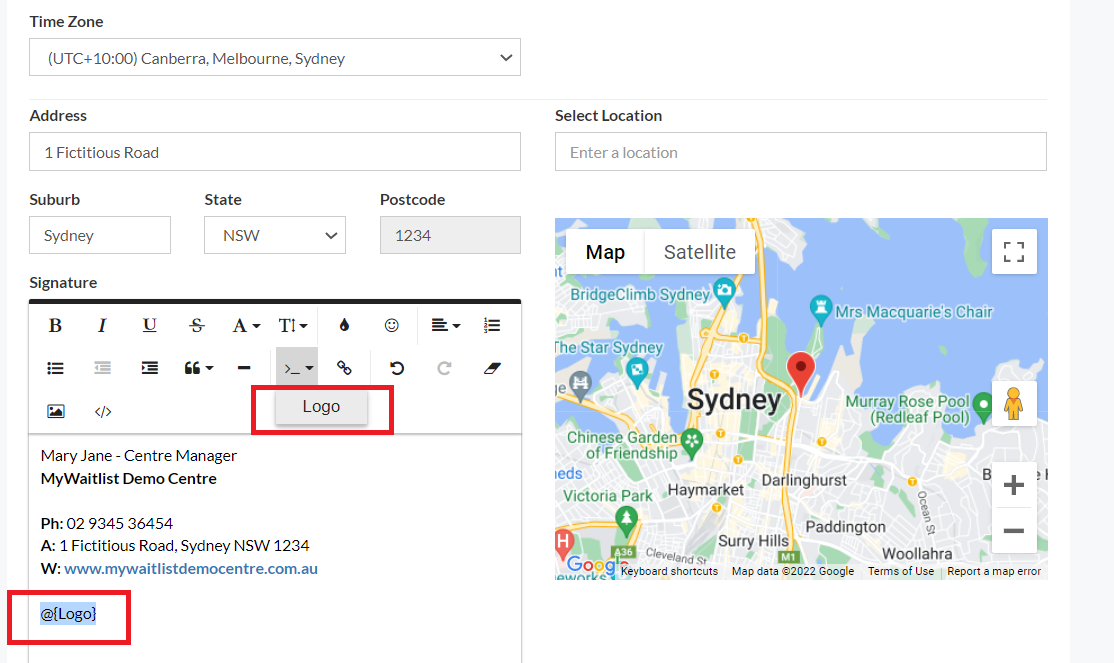Click the MyWaitlist Demo Centre text

point(129,479)
